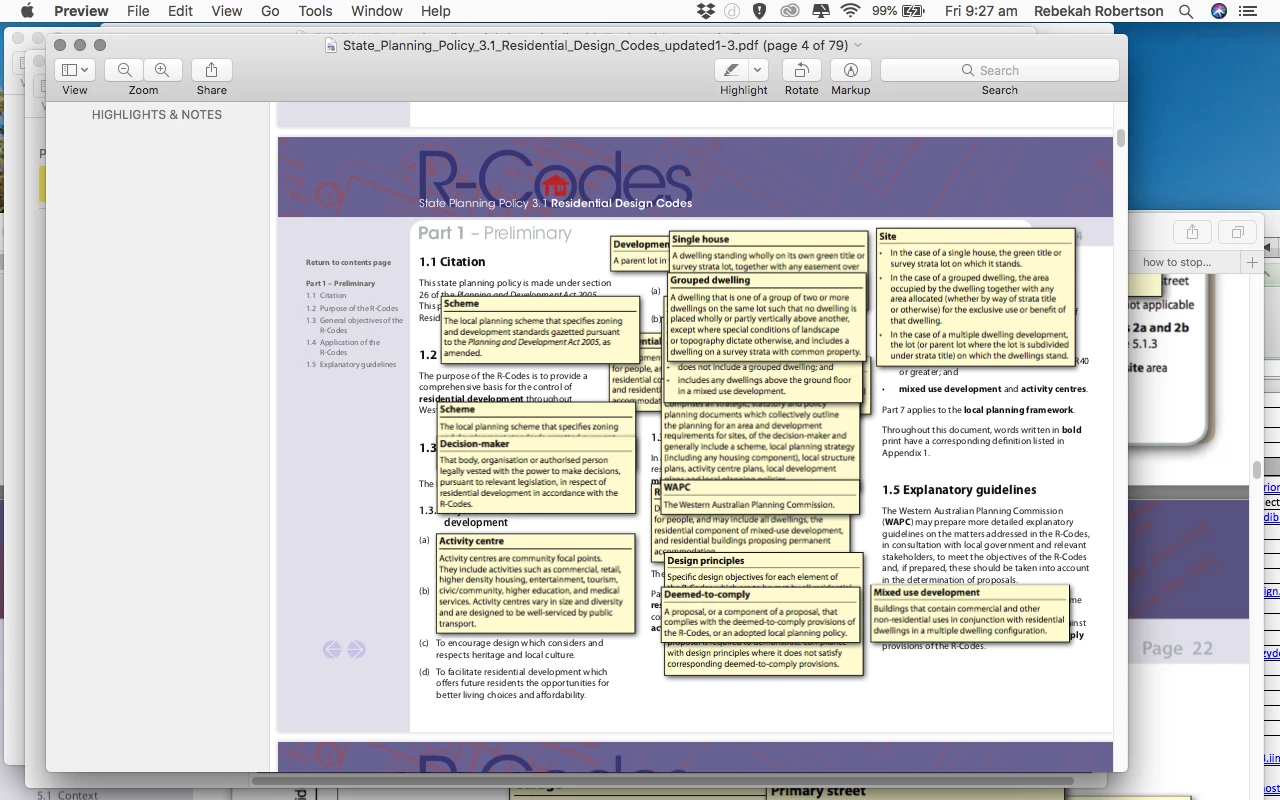Jump to '1.5 Explanatory guidelines' navigation link
This screenshot has height=800, width=1280.
pyautogui.click(x=351, y=365)
